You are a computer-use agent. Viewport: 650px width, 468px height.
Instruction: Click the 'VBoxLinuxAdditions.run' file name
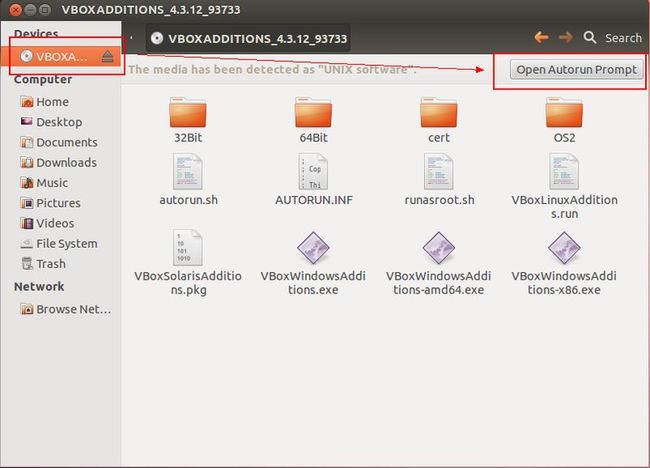coord(564,206)
